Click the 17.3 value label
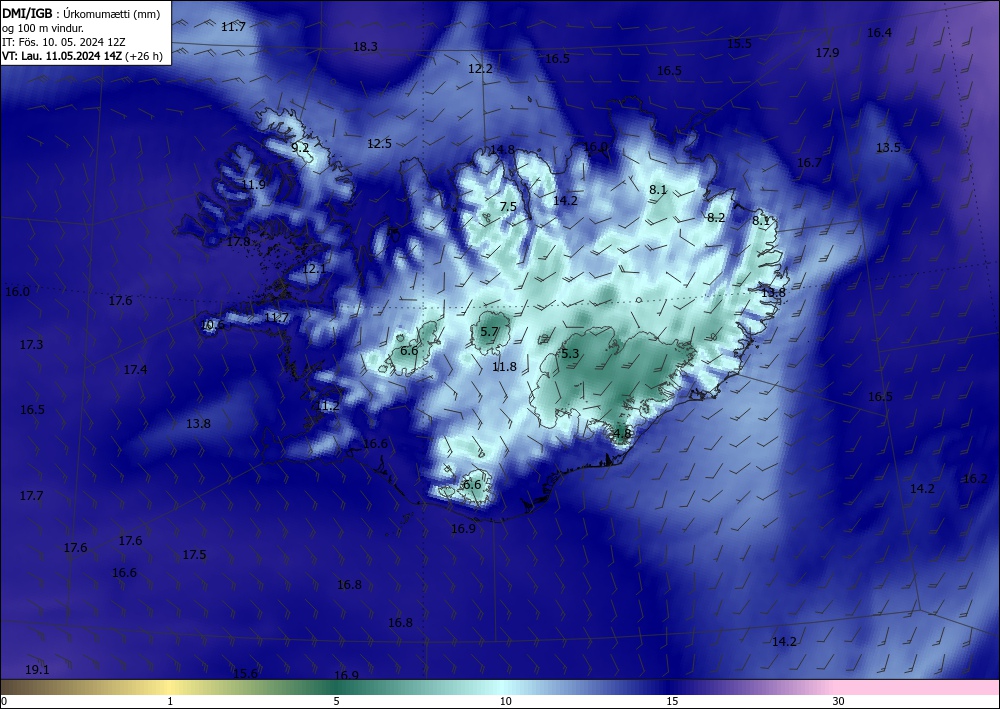1000x709 pixels. (x=31, y=345)
